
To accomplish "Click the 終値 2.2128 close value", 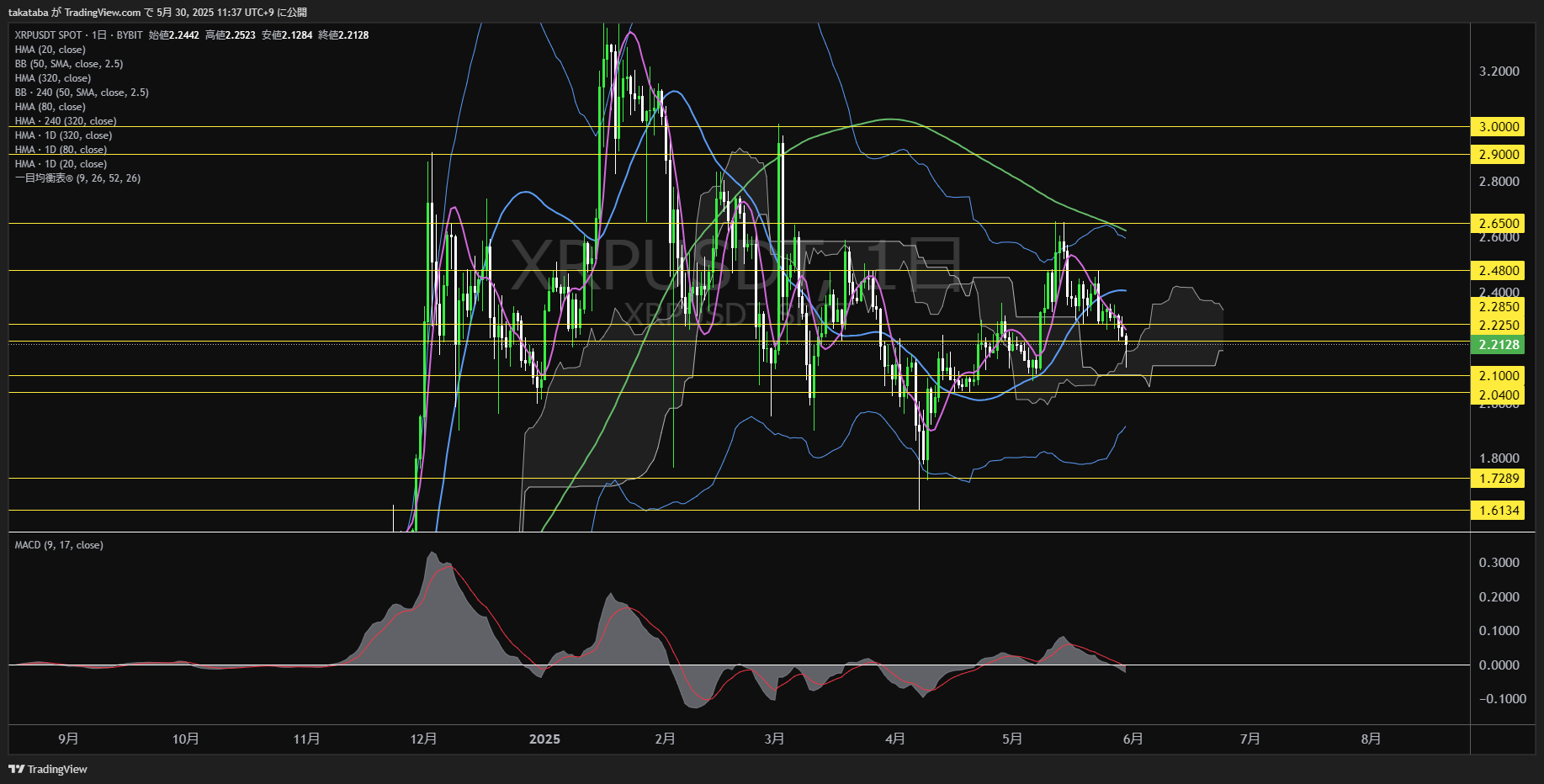I will point(343,35).
